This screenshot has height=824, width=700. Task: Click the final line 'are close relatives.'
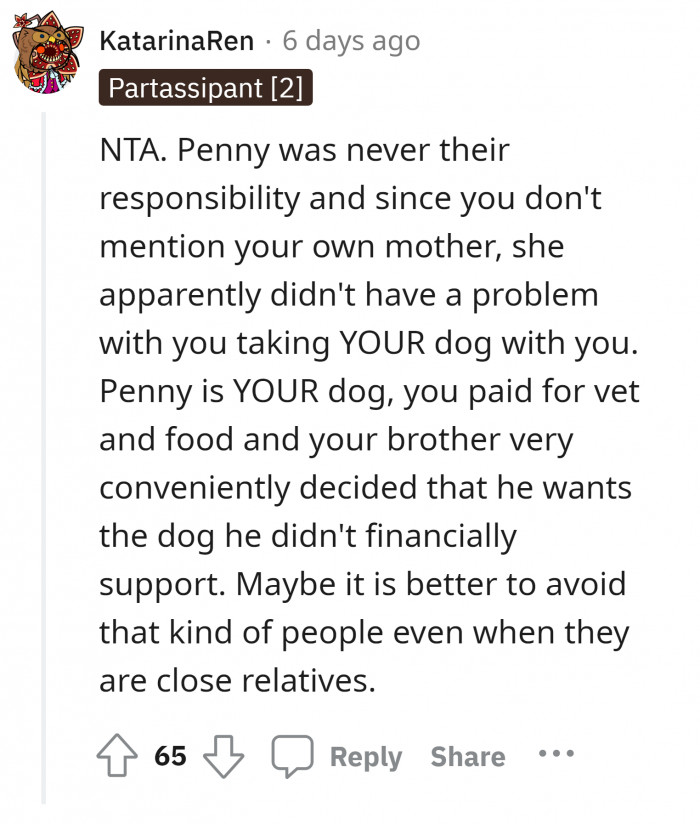pos(236,681)
